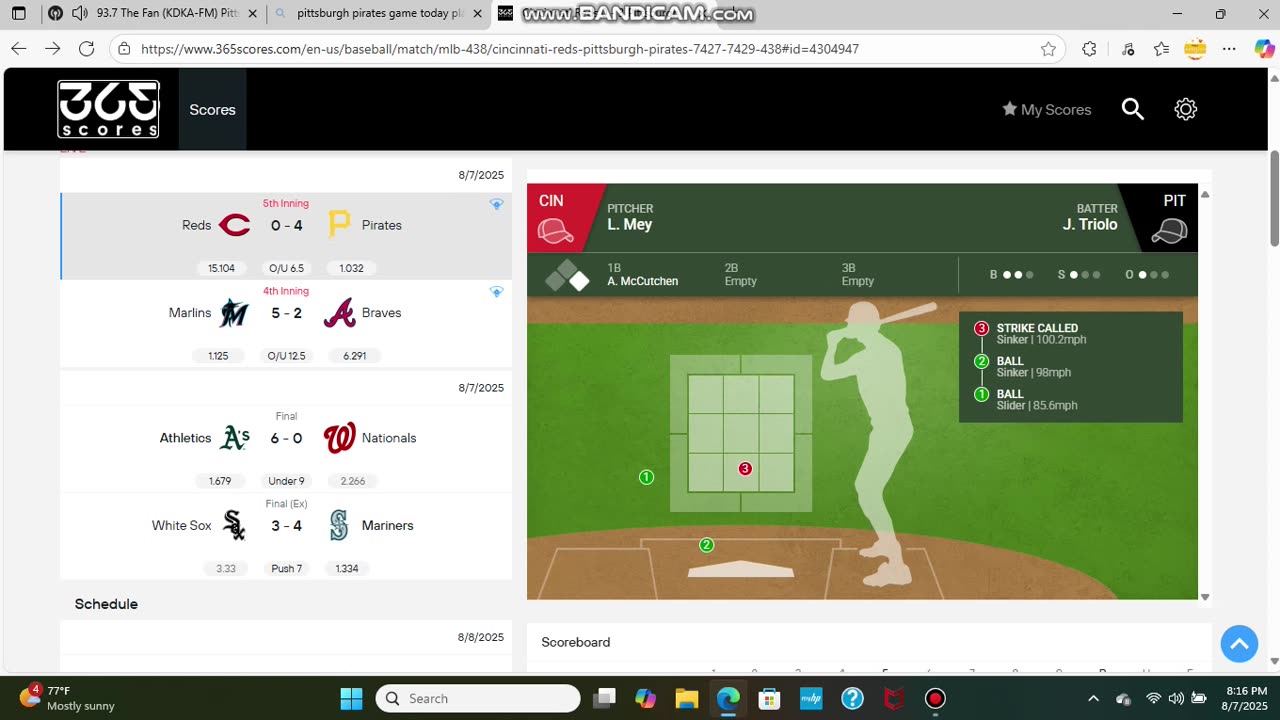Click the Under 9 odds pill
Viewport: 1280px width, 720px height.
click(286, 481)
